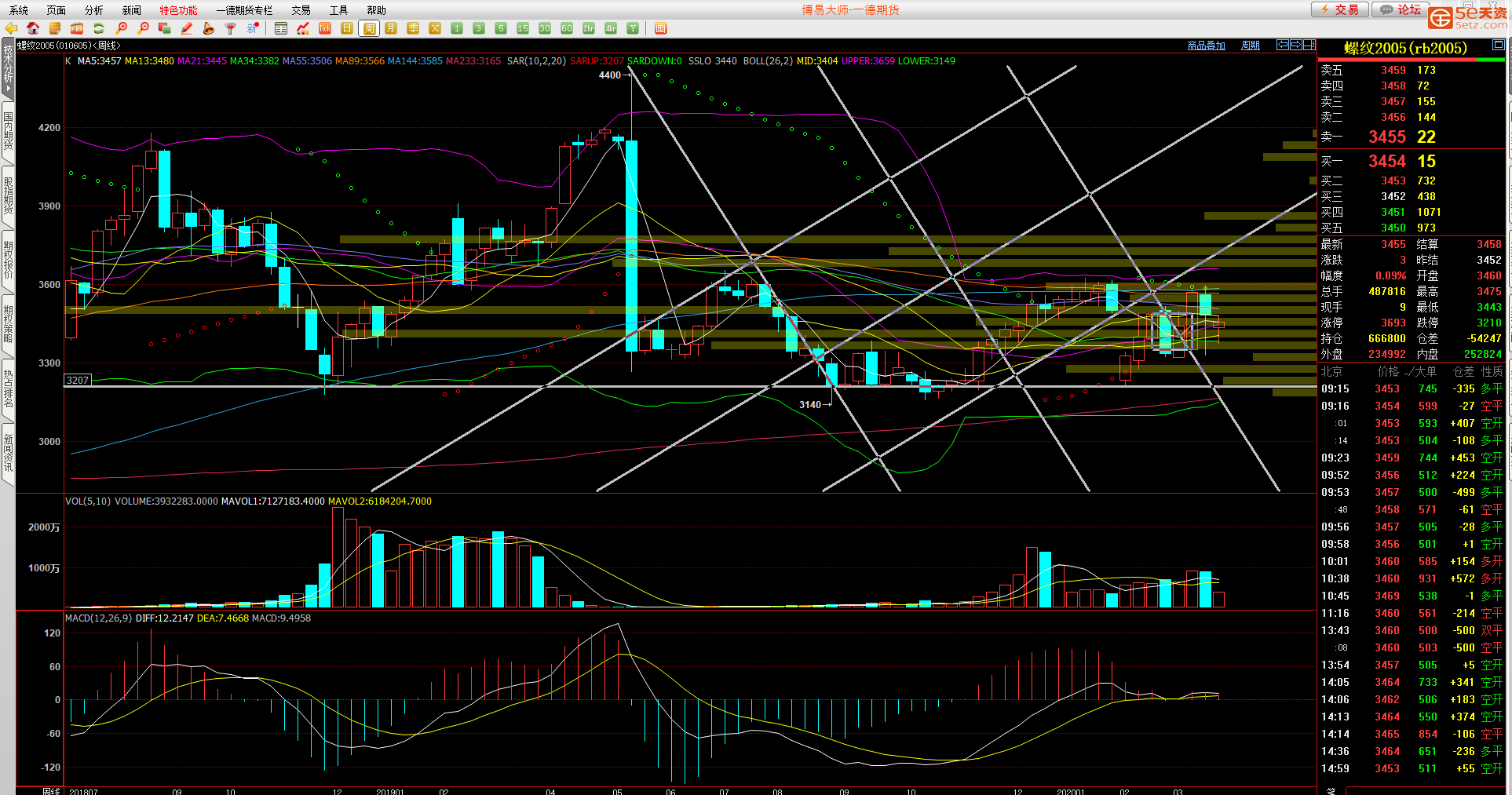Viewport: 1512px width, 795px height.
Task: Expand the 商品叠加 overlay options
Action: 1206,46
